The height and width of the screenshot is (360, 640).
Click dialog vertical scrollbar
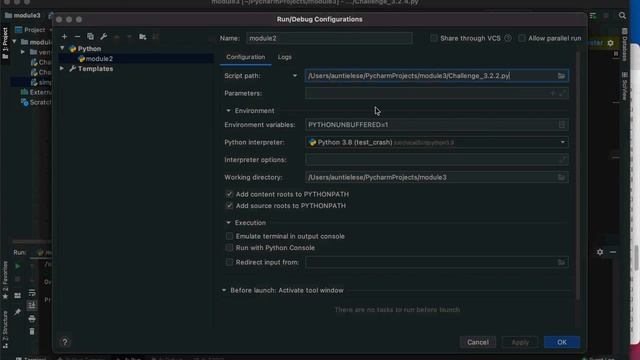(x=577, y=176)
